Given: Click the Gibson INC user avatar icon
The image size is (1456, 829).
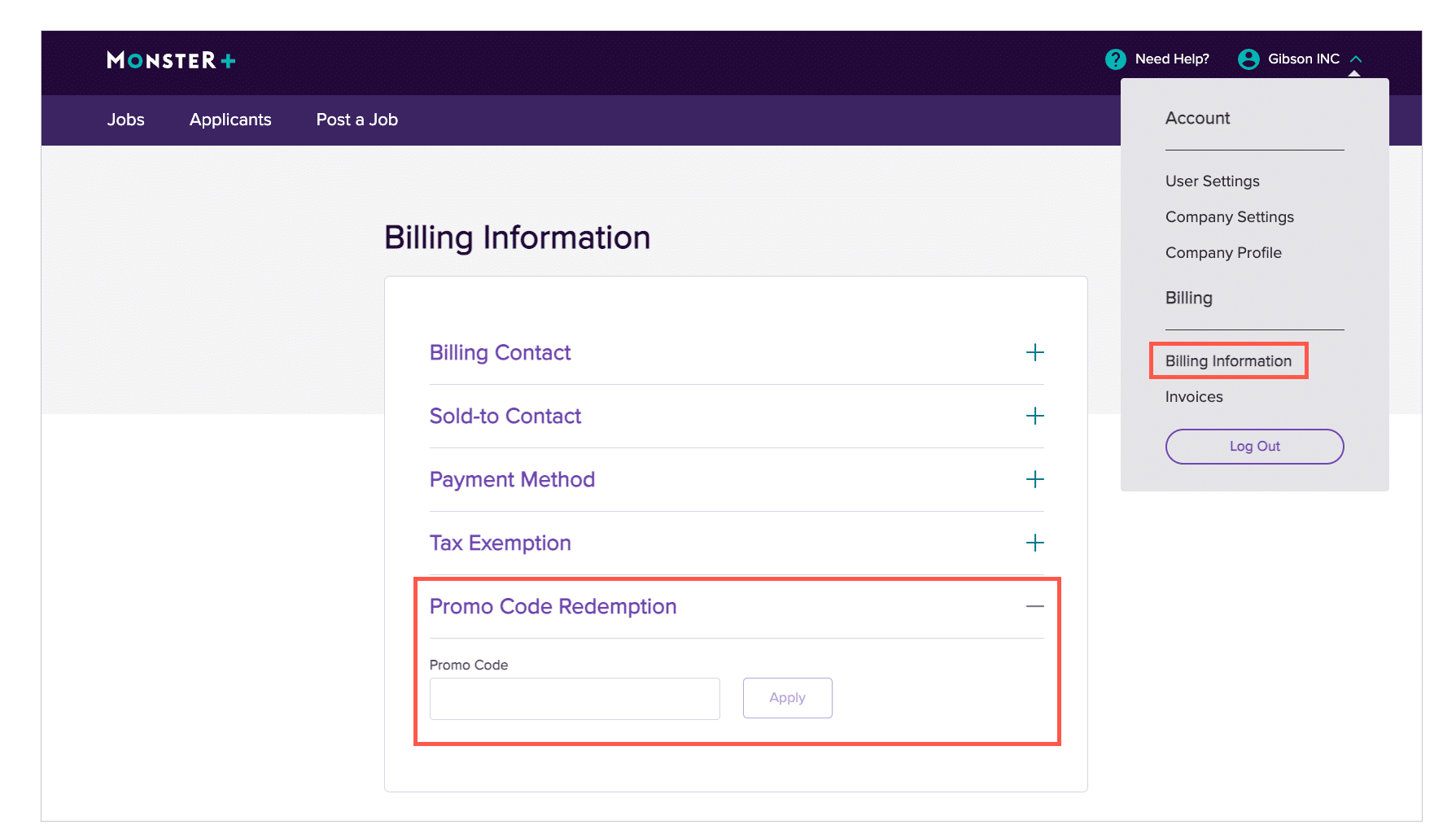Looking at the screenshot, I should [1248, 59].
